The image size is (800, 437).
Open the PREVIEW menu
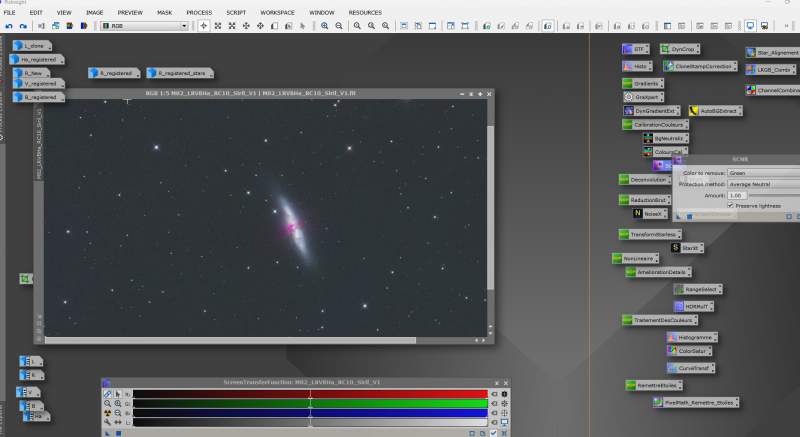(x=130, y=12)
